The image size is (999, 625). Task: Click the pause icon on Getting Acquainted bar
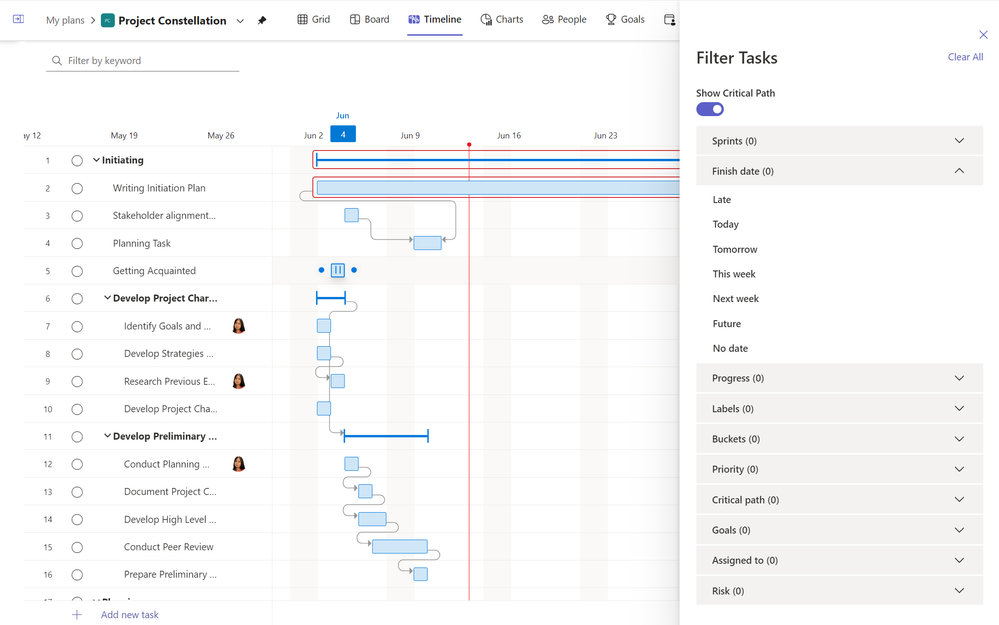click(338, 270)
